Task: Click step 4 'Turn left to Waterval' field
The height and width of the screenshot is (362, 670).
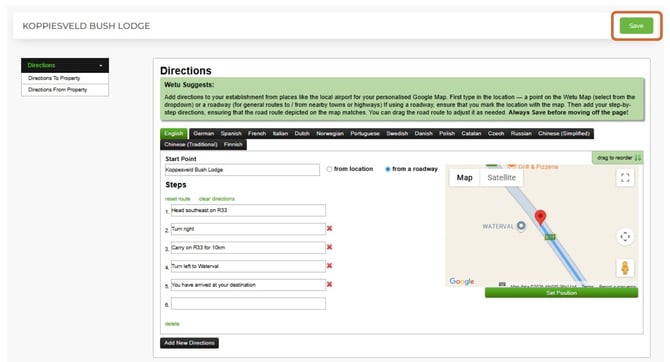Action: pos(248,266)
